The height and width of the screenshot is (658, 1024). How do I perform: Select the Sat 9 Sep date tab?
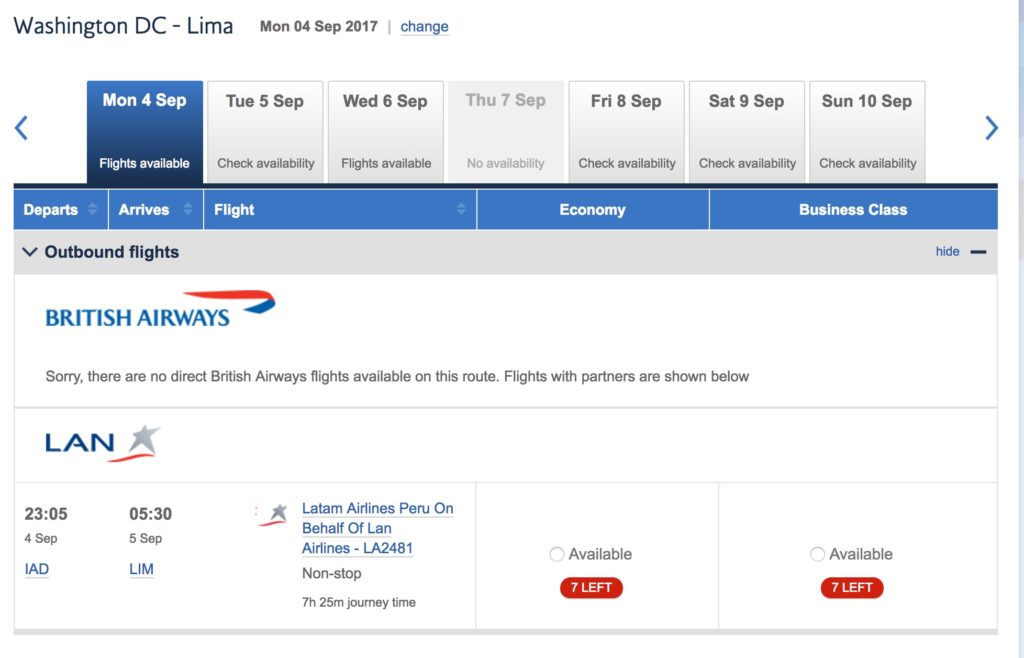click(x=747, y=131)
